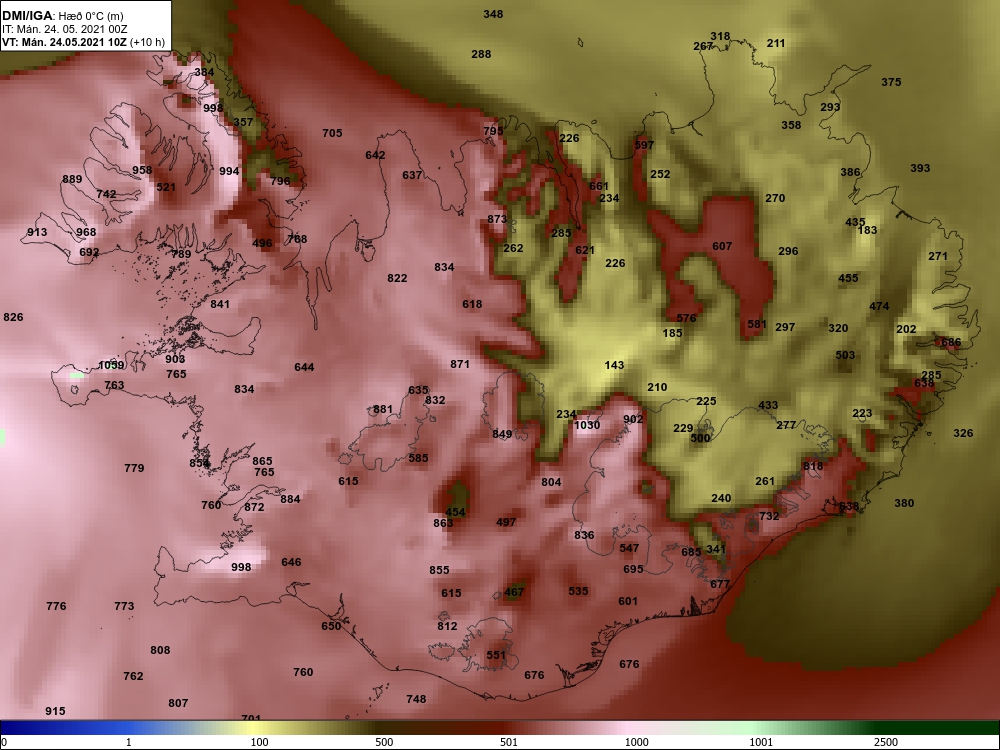
Task: Click the map value 779
Action: 134,468
